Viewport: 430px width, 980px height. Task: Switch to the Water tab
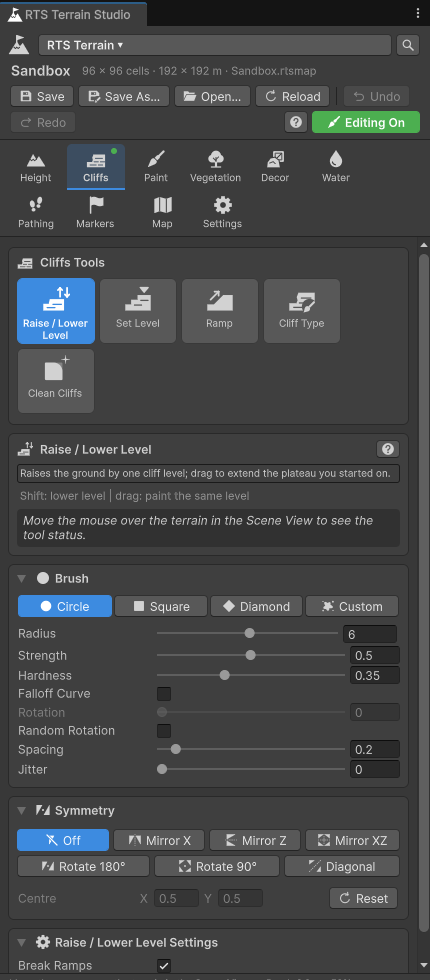(x=336, y=167)
